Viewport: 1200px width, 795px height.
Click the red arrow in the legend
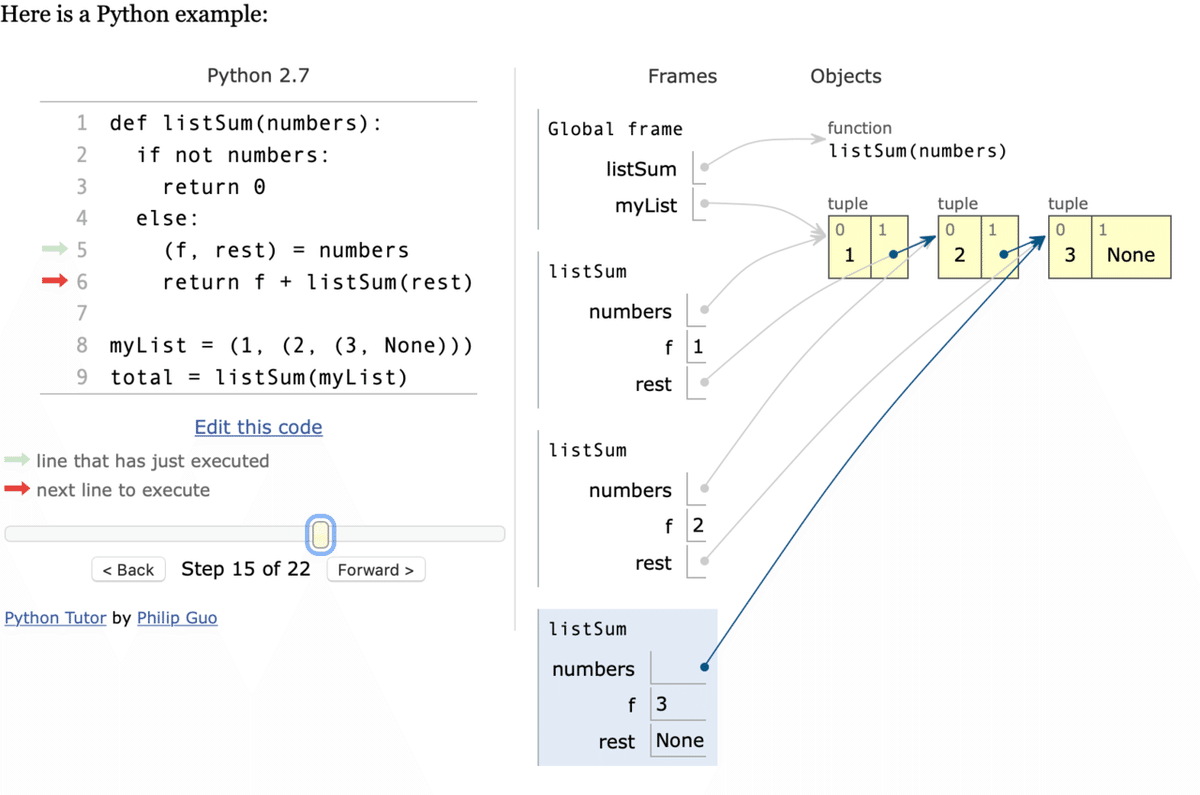pyautogui.click(x=17, y=490)
